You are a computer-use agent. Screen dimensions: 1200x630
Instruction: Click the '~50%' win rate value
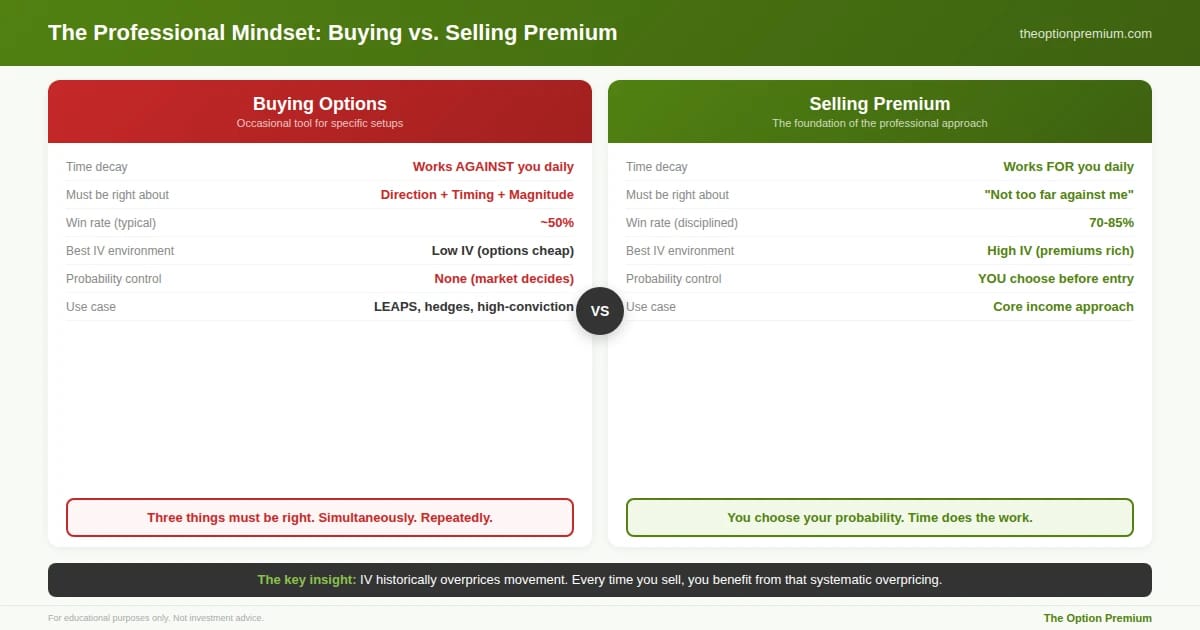557,223
